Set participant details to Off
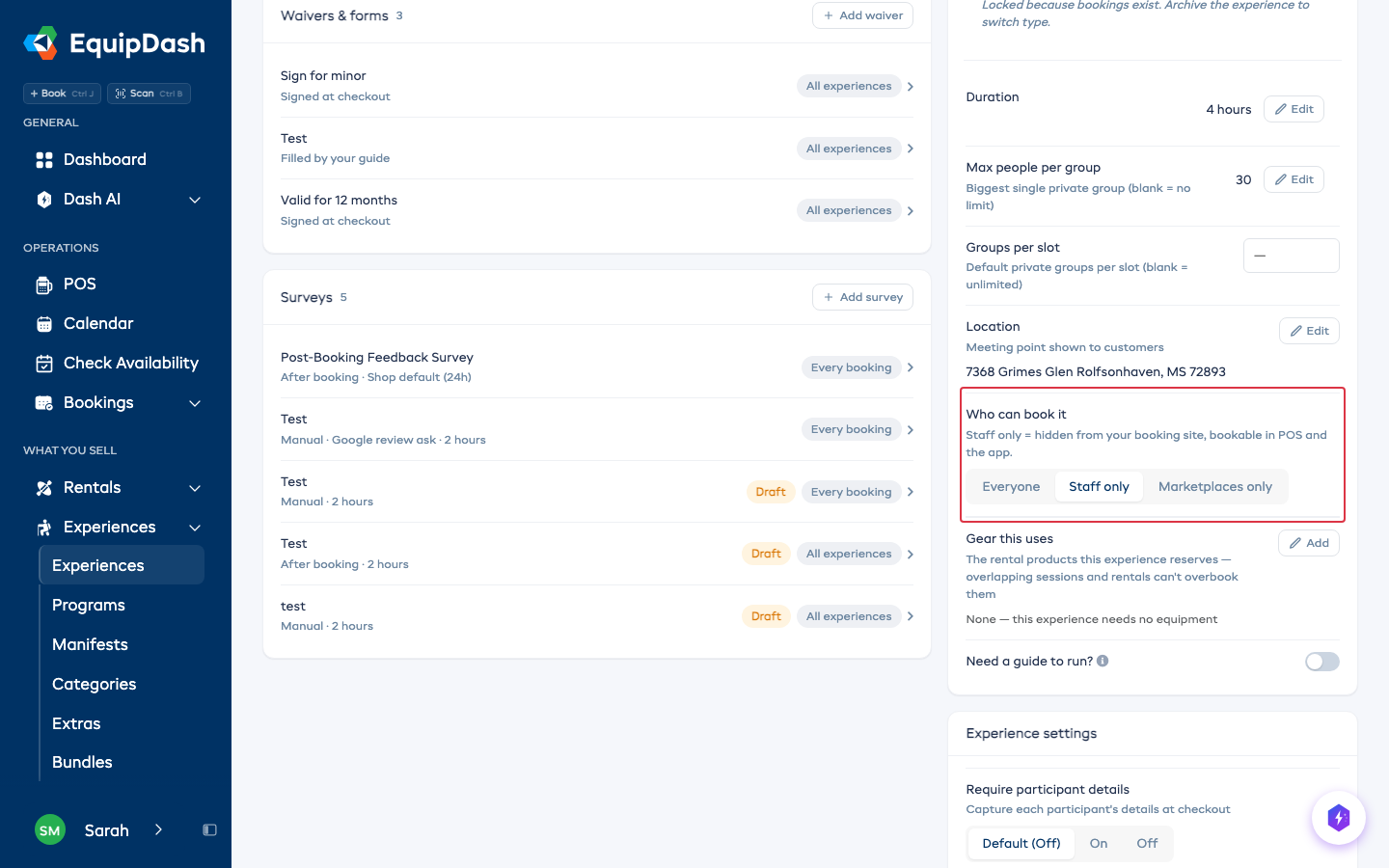 tap(1147, 844)
